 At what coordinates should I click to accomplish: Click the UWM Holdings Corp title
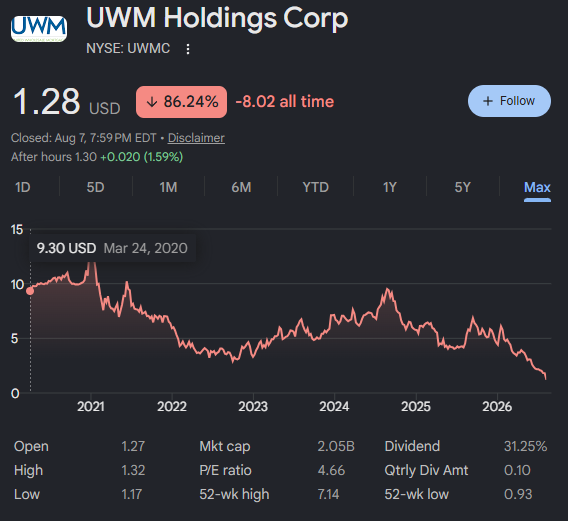[217, 18]
